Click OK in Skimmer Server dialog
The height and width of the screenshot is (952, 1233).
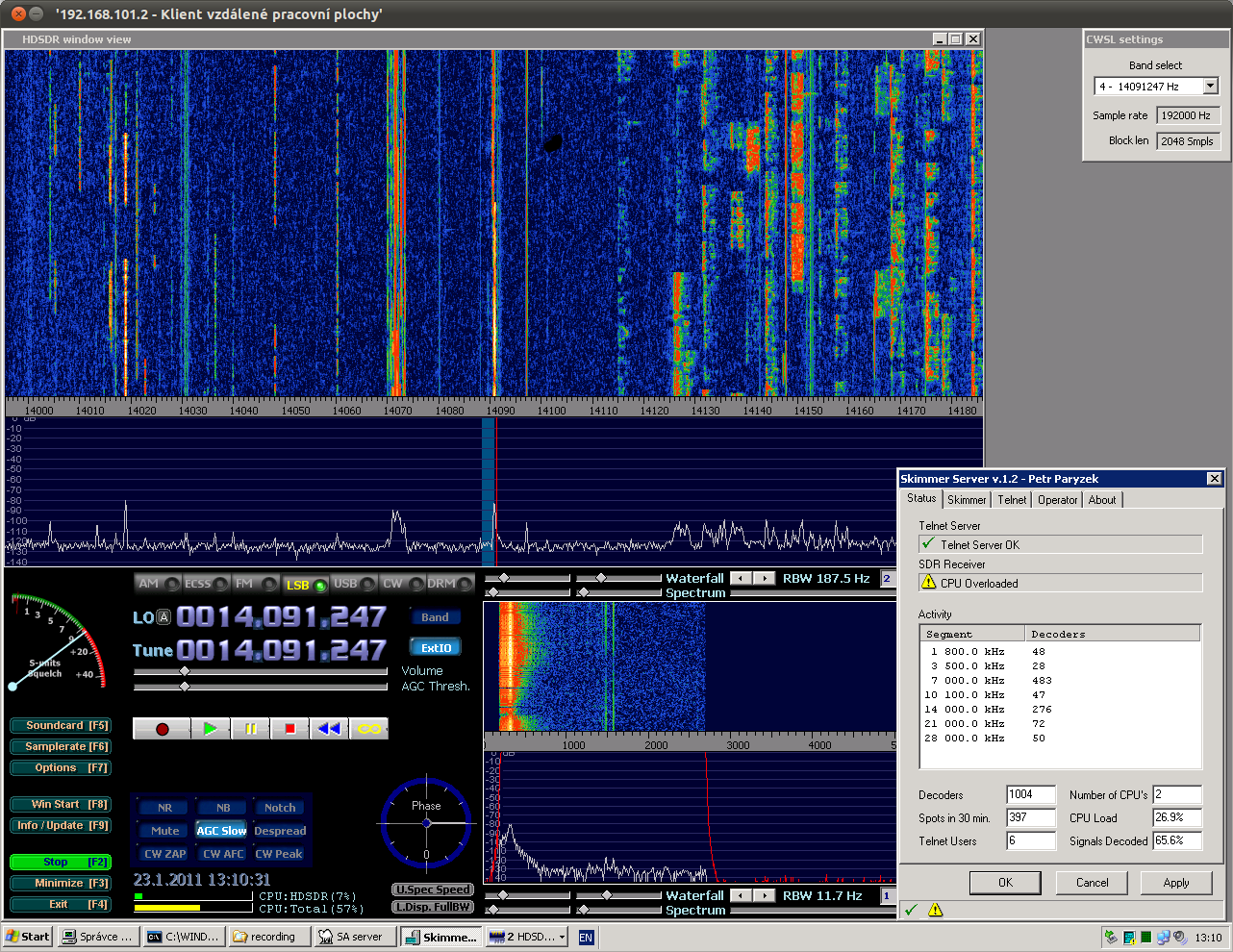(x=1005, y=883)
